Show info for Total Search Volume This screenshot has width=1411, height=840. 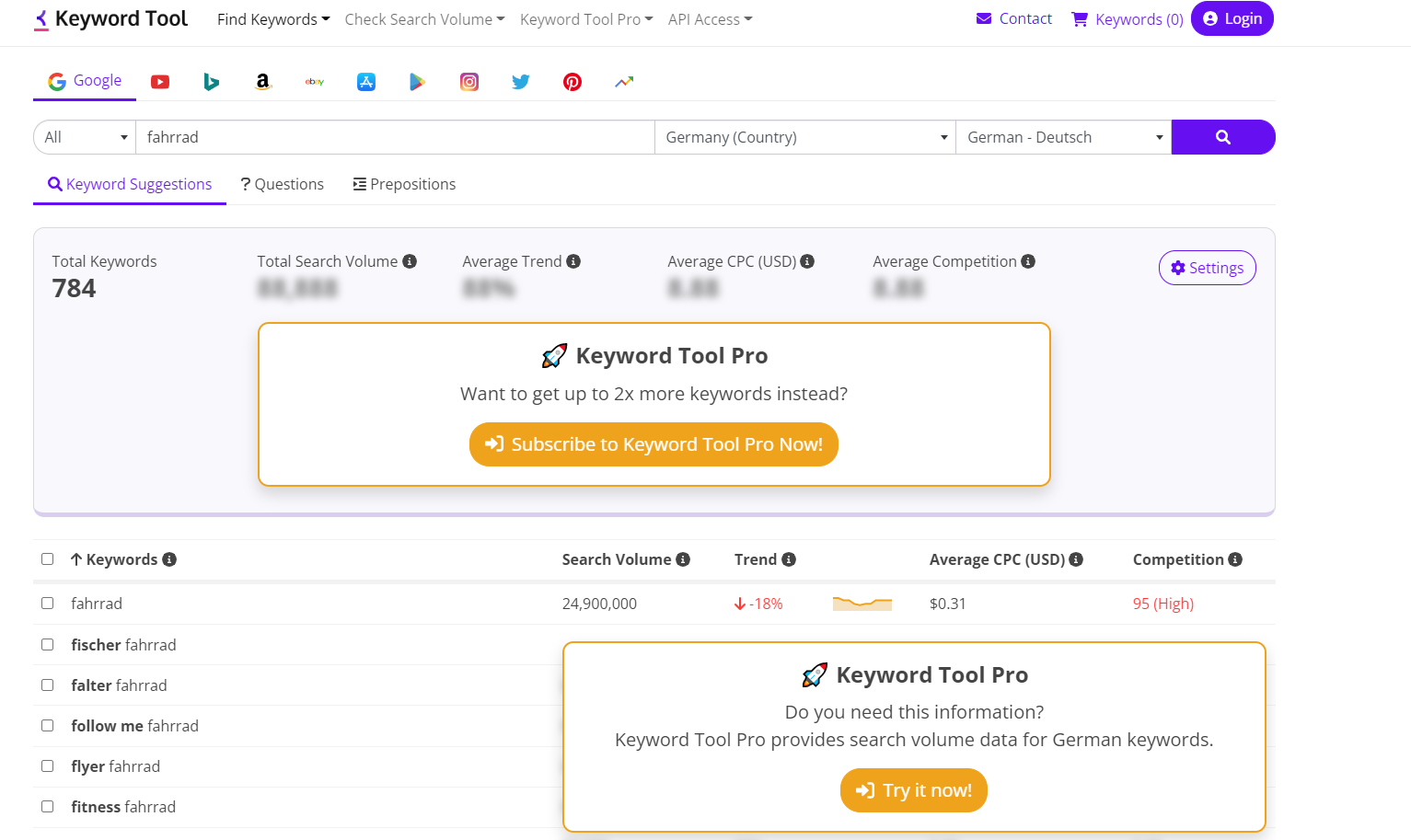(x=410, y=261)
